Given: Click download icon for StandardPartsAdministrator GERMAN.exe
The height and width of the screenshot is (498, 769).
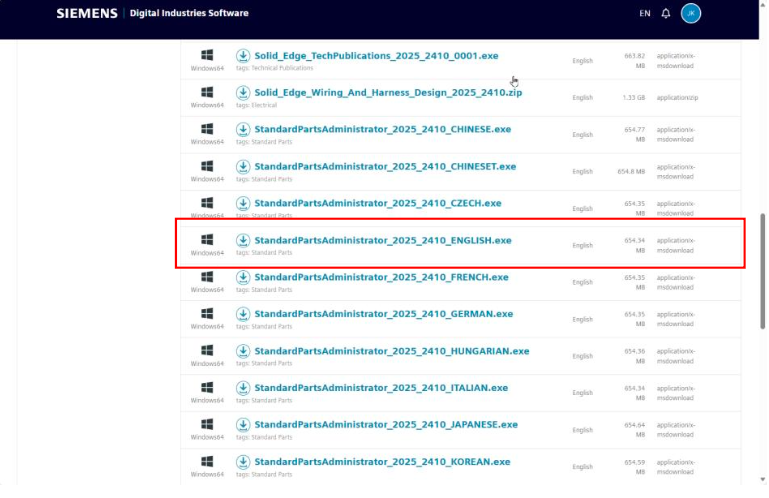Looking at the screenshot, I should point(243,314).
